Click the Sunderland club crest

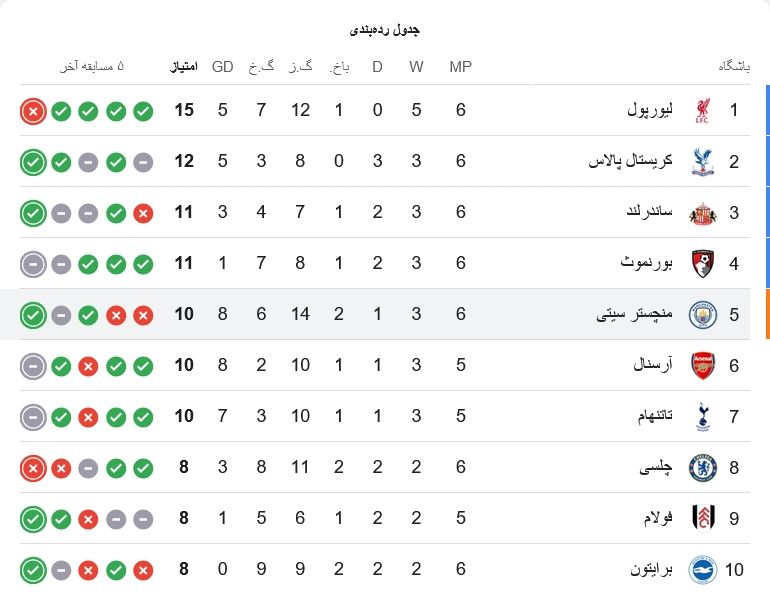703,213
